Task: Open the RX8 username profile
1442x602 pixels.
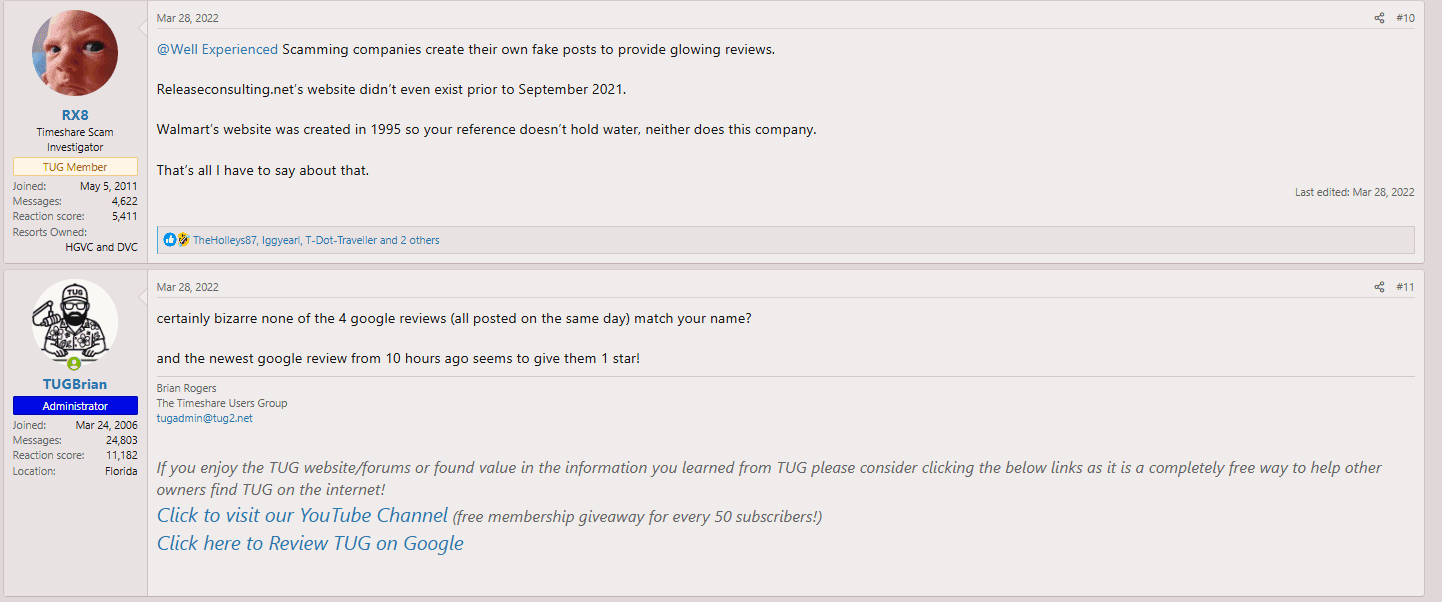Action: [75, 115]
